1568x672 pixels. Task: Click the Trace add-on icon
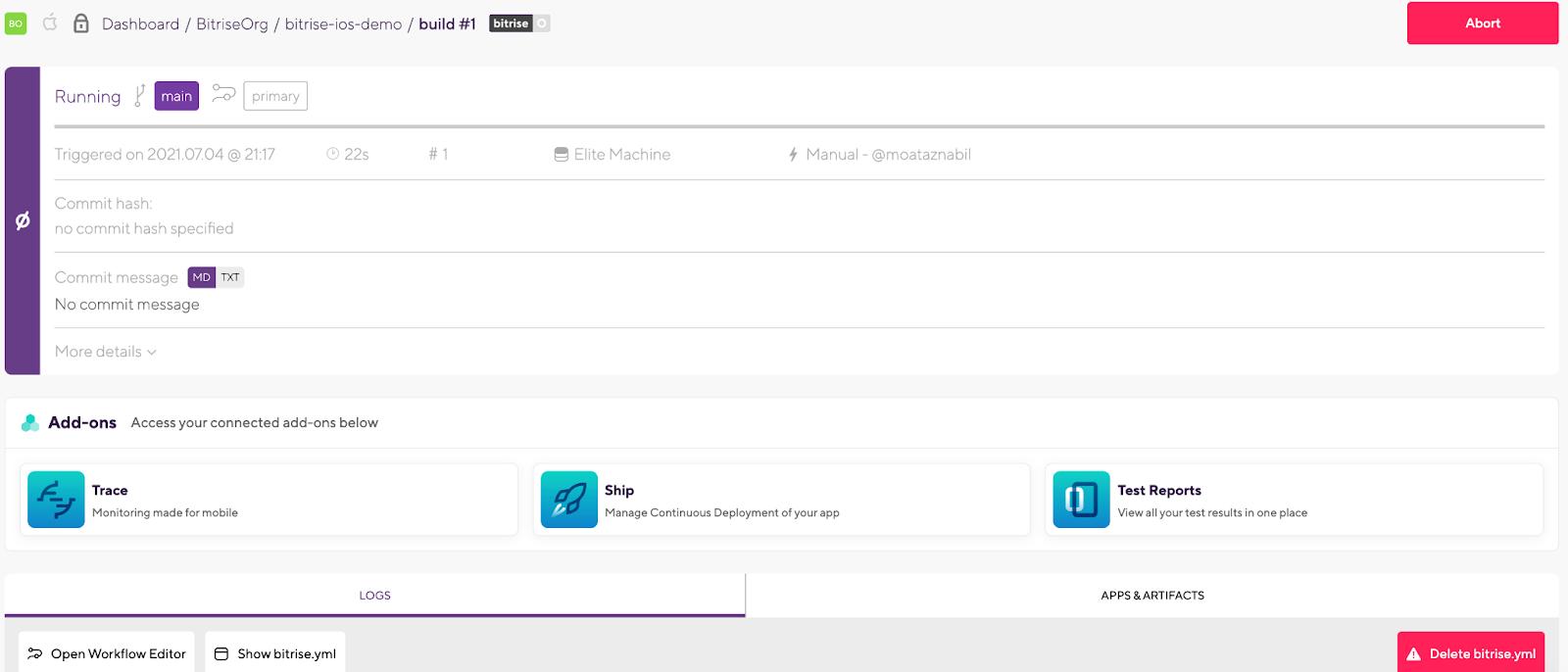click(x=56, y=500)
